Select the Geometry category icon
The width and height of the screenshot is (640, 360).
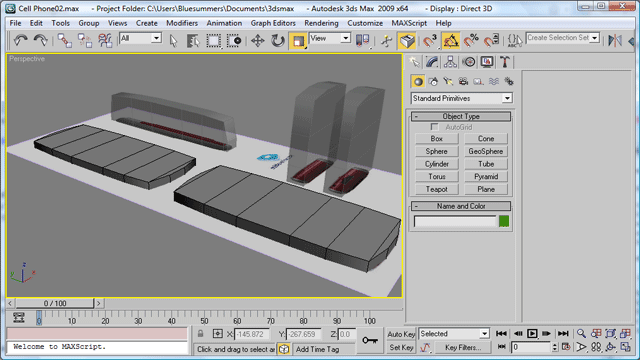pos(418,82)
